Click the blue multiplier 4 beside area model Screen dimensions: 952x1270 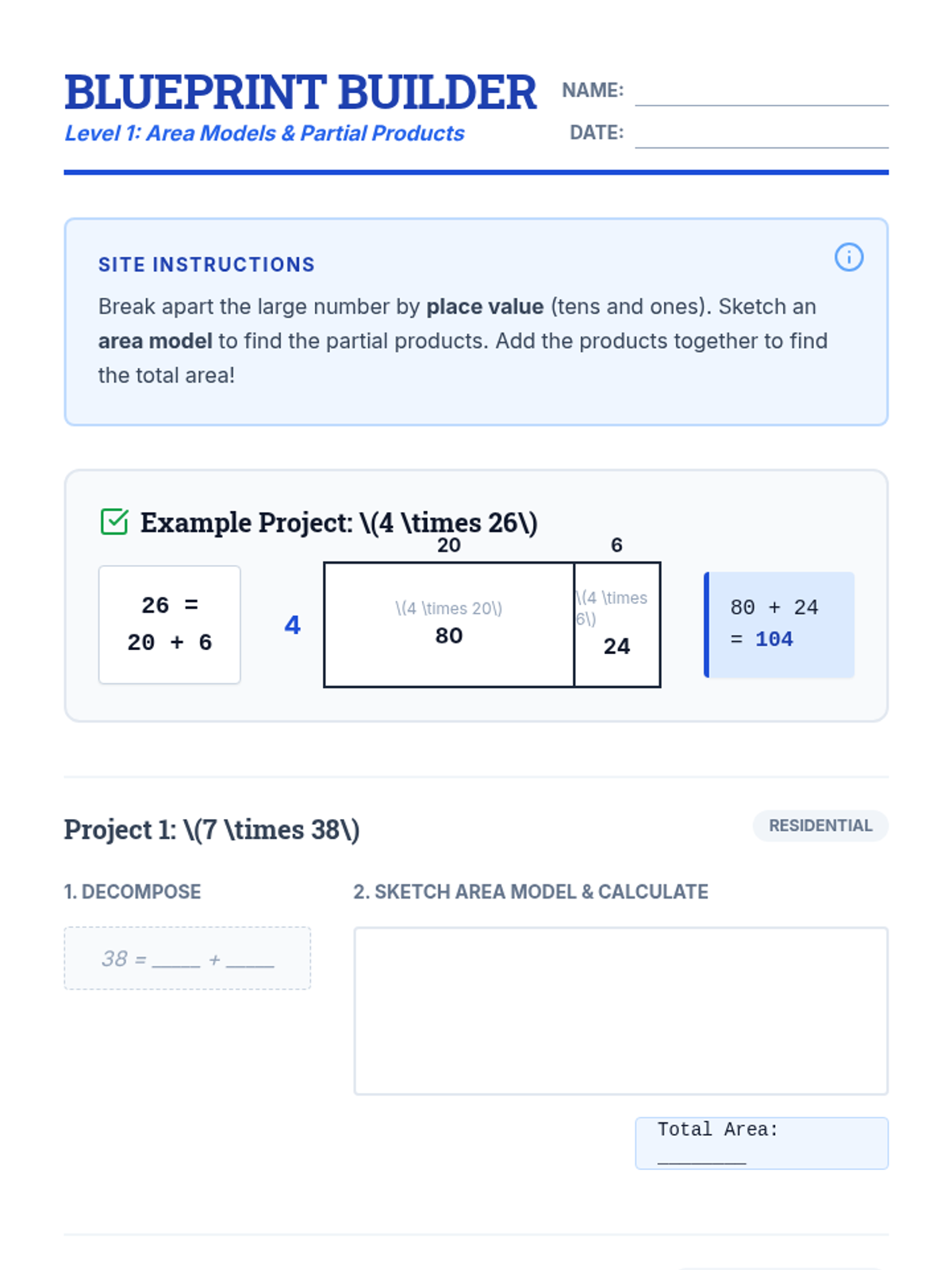click(292, 625)
